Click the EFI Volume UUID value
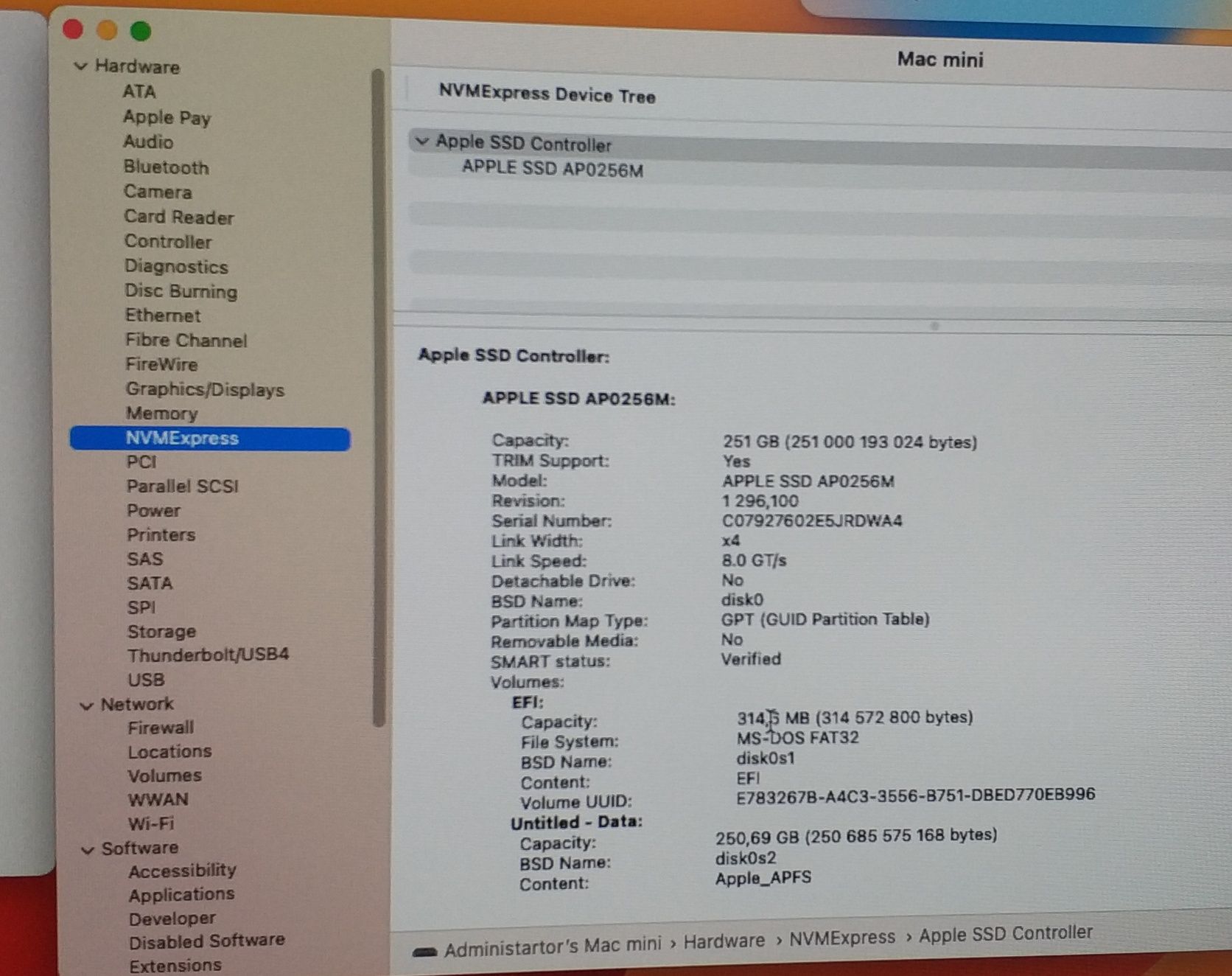Screen dimensions: 1232x976 click(915, 795)
